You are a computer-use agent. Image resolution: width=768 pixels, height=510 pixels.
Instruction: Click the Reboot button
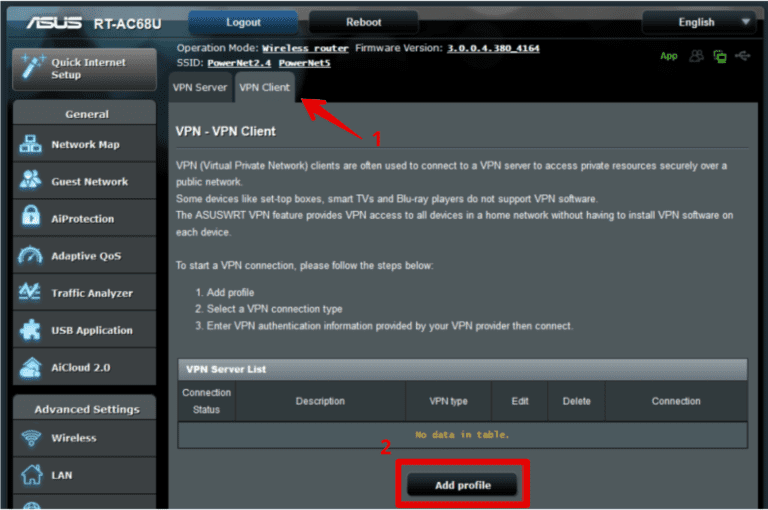tap(363, 22)
